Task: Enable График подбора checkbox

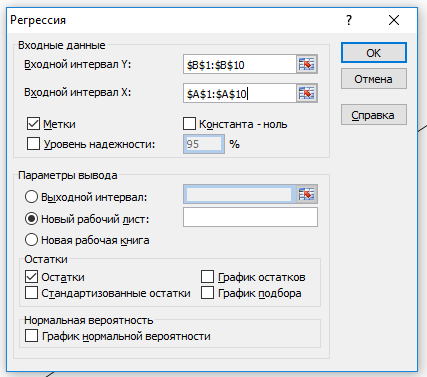Action: 207,293
